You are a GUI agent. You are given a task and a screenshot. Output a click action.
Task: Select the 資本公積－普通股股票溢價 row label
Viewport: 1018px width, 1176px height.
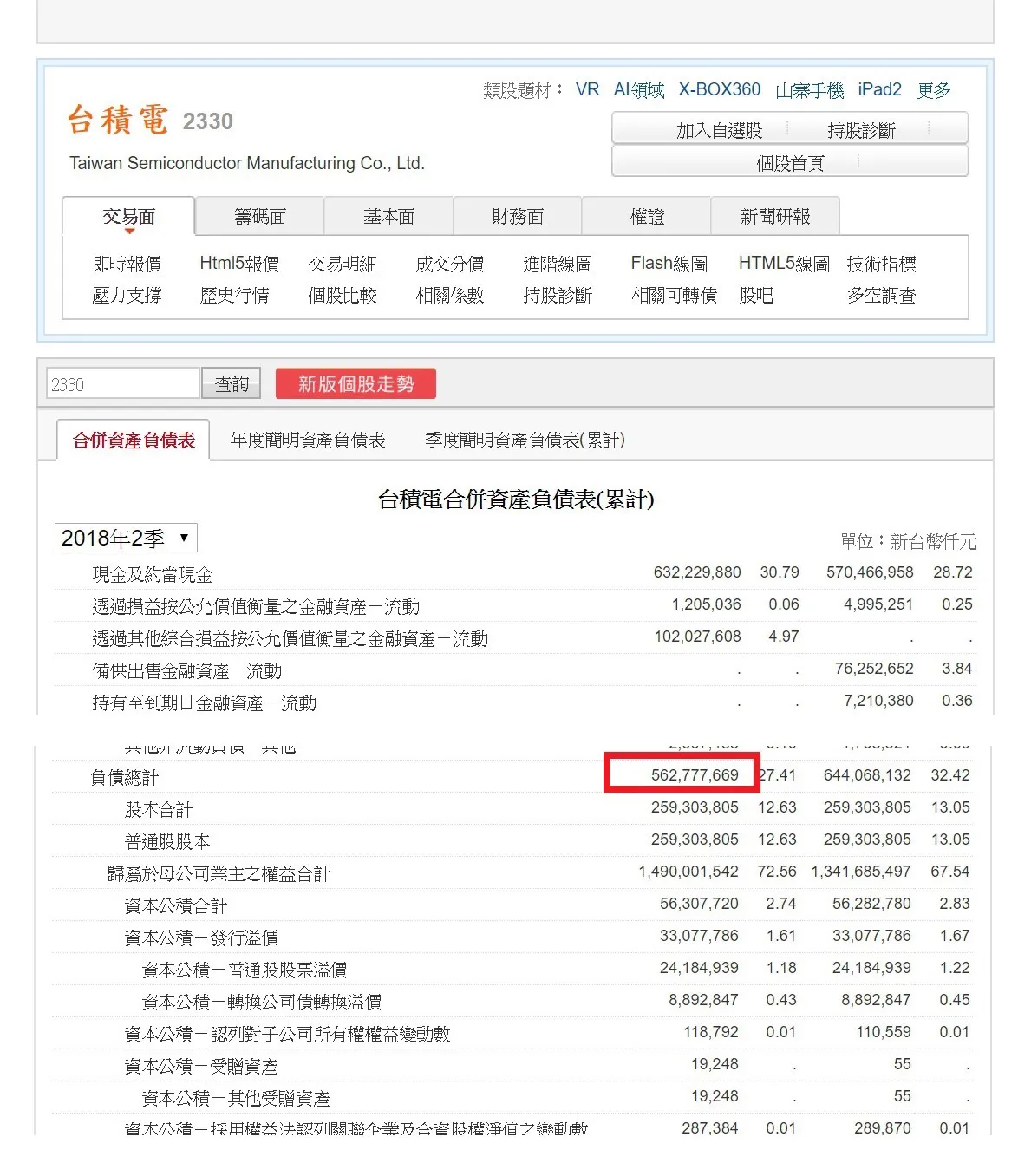point(245,970)
